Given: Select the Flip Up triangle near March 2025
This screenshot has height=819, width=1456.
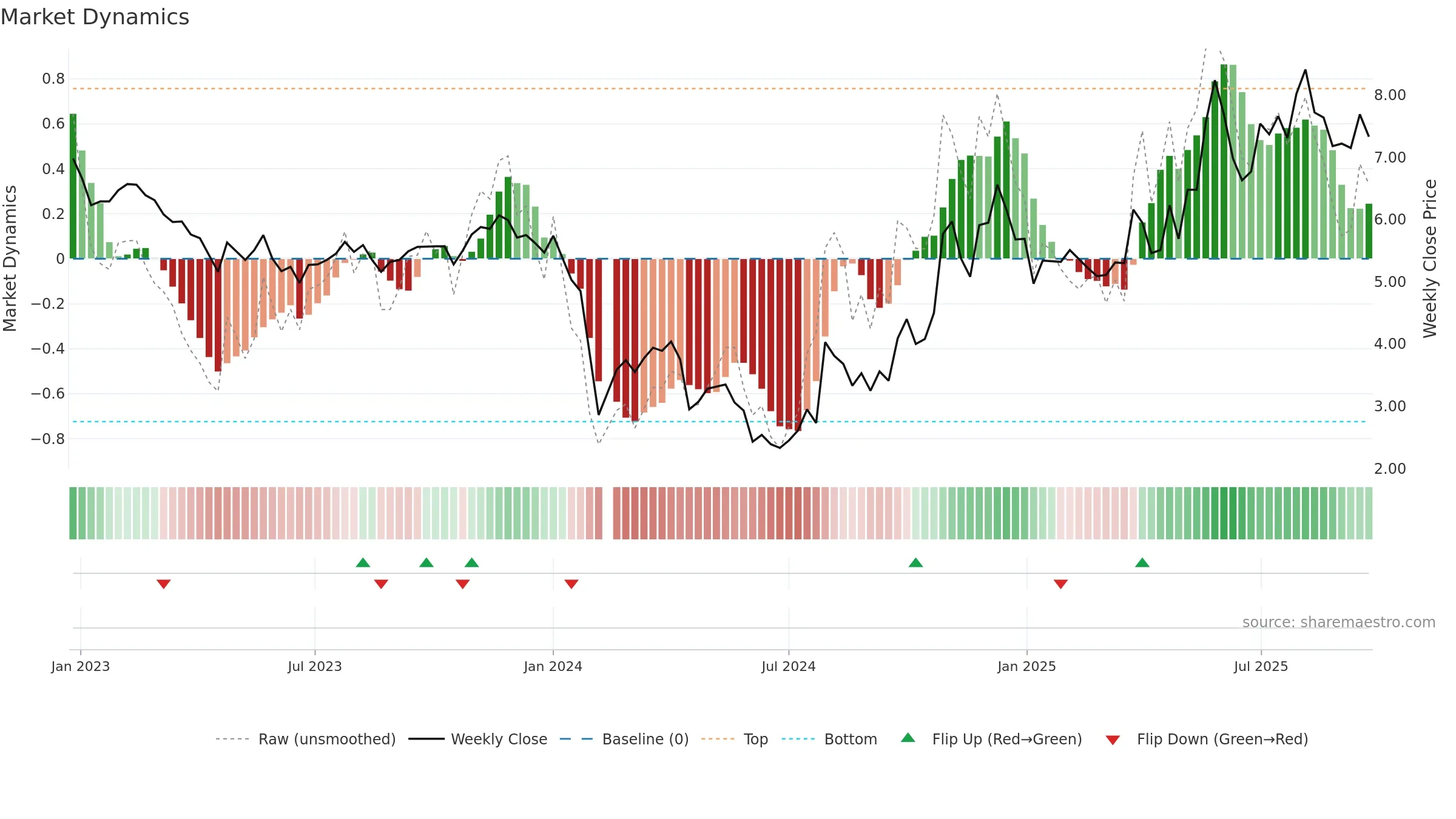Looking at the screenshot, I should [1142, 562].
